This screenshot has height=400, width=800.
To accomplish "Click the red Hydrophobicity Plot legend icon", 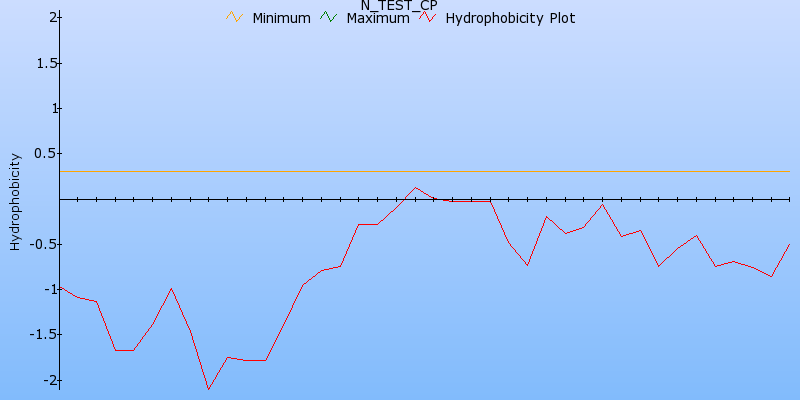I will [428, 17].
